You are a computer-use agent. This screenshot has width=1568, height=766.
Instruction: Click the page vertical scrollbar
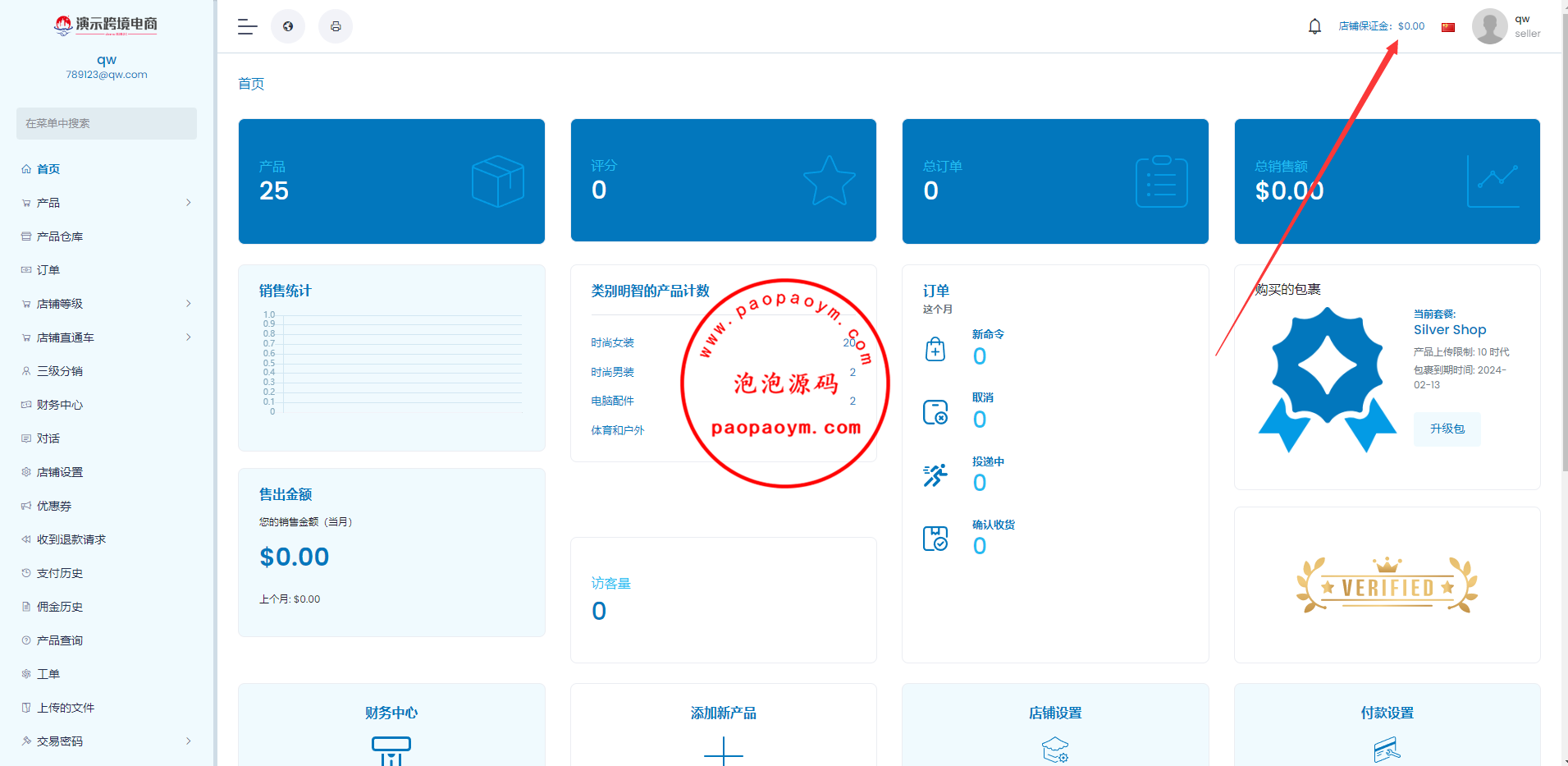coord(1564,246)
